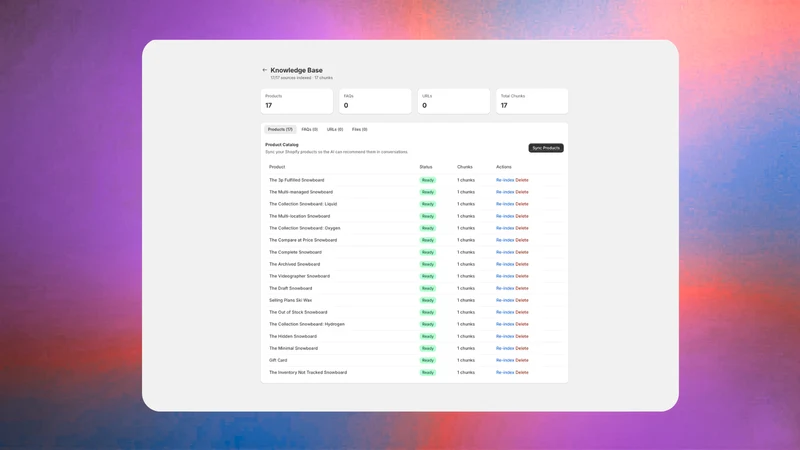
Task: Delete Selling Plans Ski Wax
Action: pos(522,300)
